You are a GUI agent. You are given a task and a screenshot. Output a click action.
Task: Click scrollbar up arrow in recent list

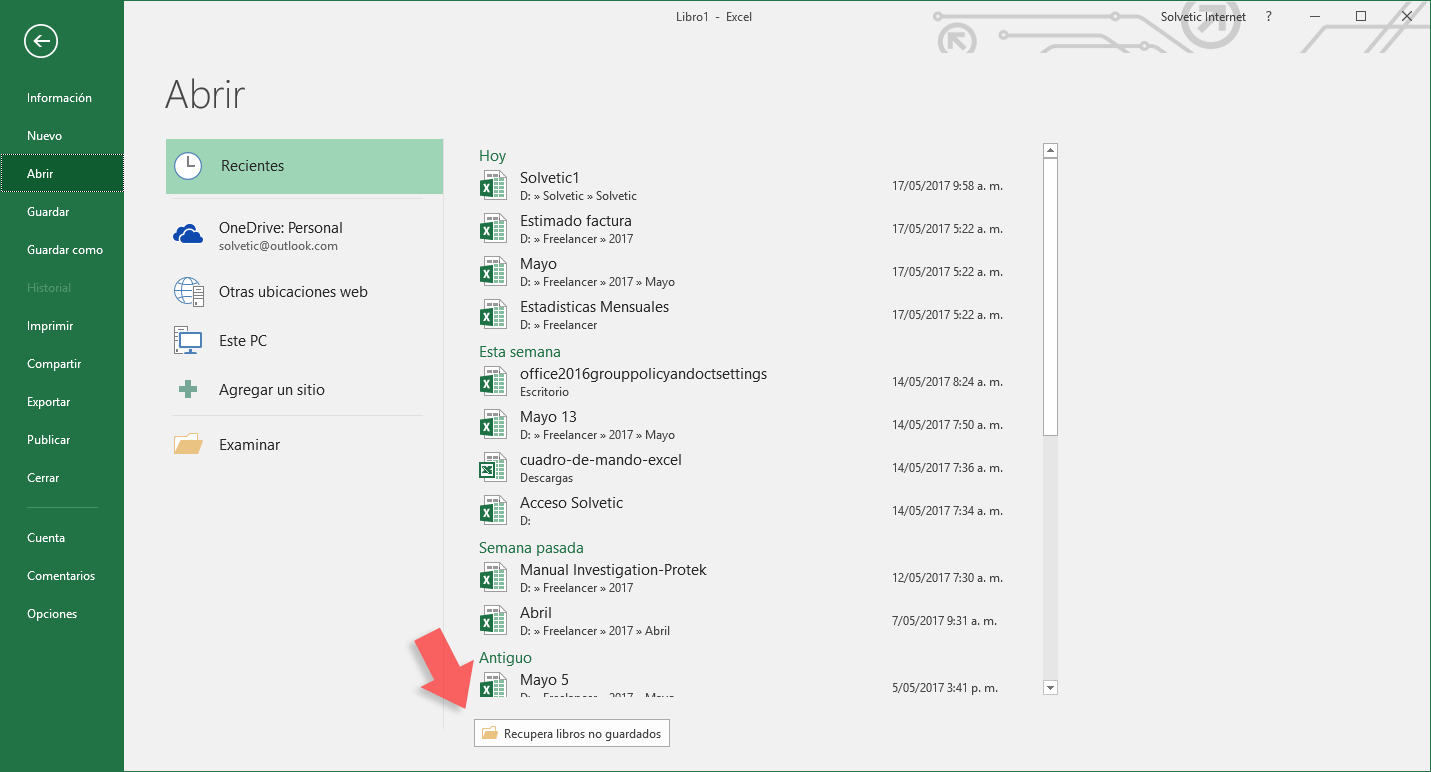click(x=1050, y=151)
